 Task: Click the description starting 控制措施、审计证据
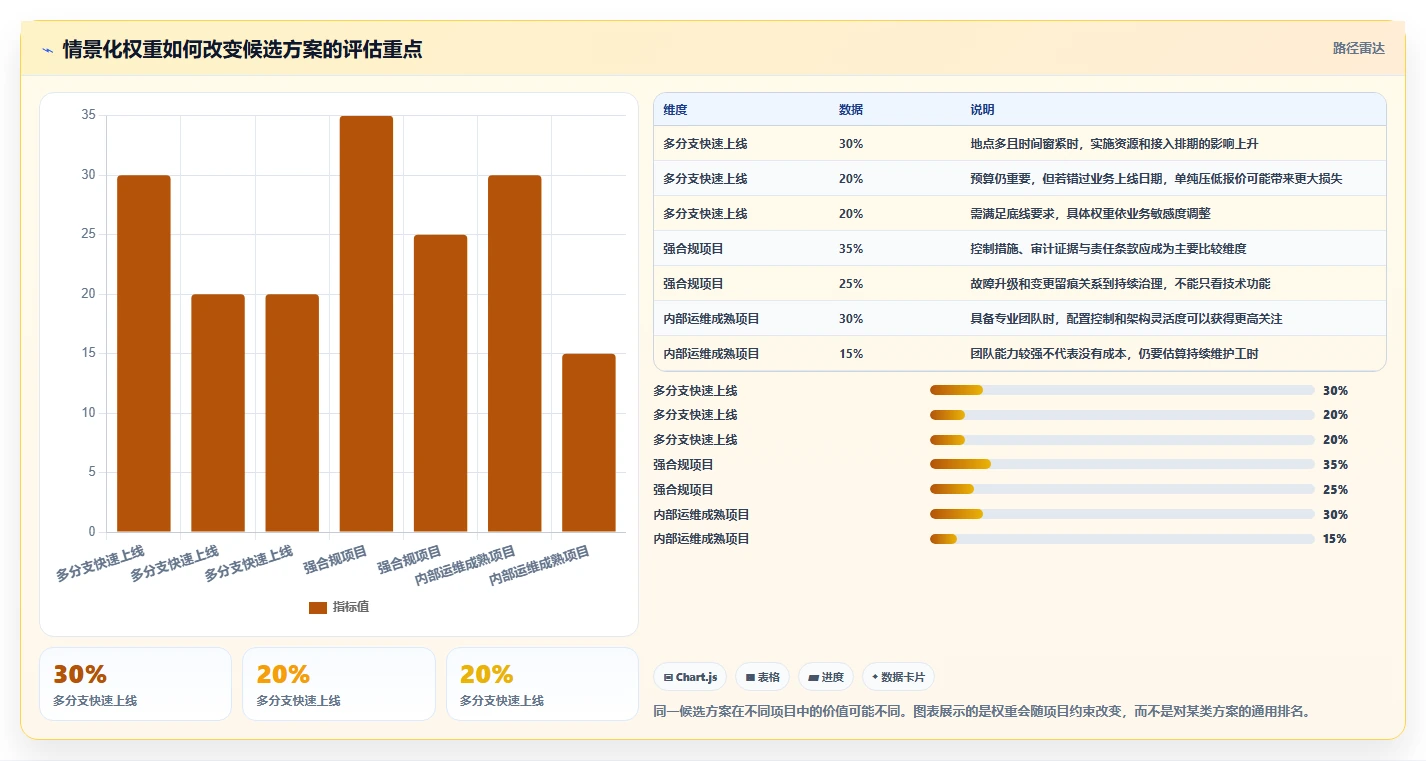(1108, 249)
